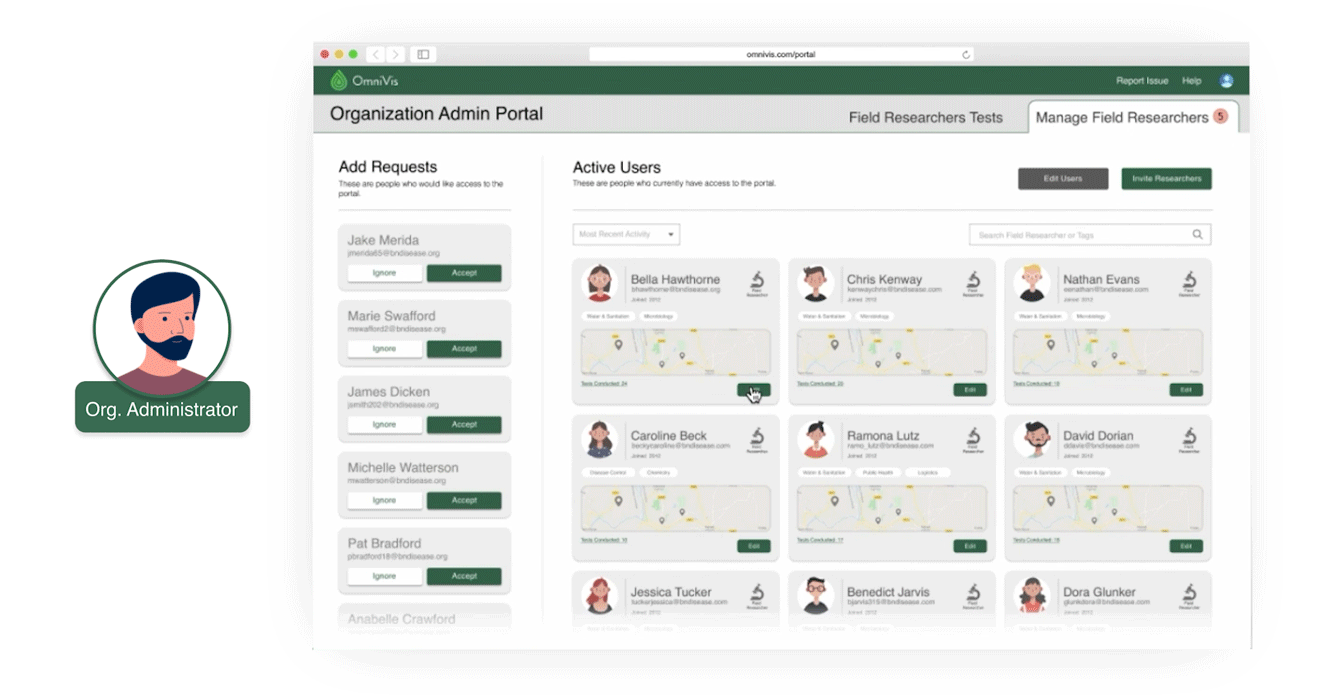
Task: Open Bella Hawthorne's avatar picture
Action: pos(600,284)
